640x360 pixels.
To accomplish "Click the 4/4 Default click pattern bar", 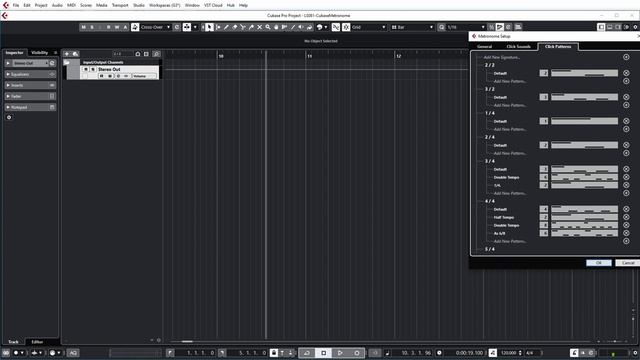I will pyautogui.click(x=584, y=209).
